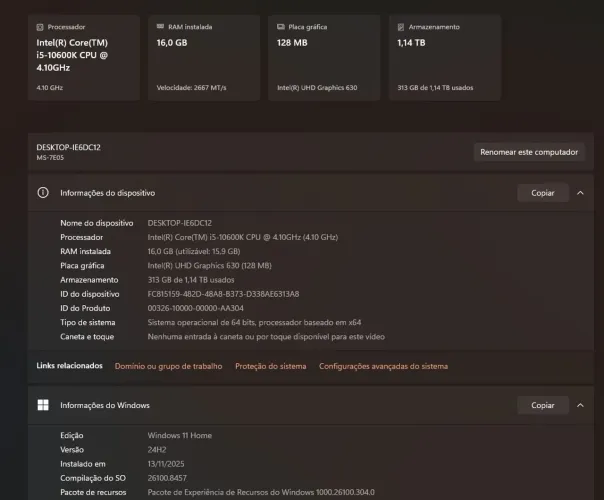
Task: Click the Placa gráfica value UHD Graphics 630 (128 MB)
Action: point(210,266)
